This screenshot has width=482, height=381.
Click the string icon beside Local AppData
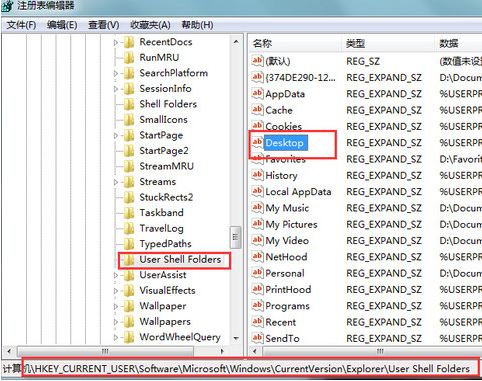click(257, 192)
